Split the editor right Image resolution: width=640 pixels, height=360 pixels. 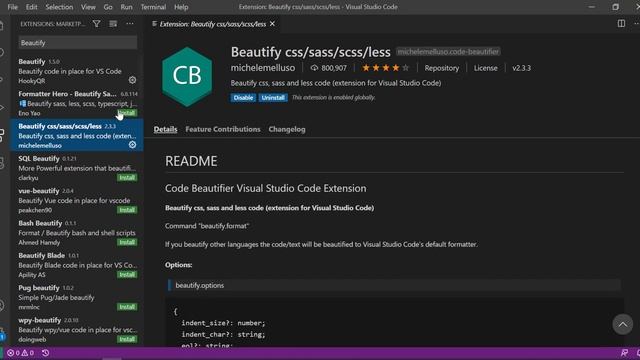tap(621, 24)
